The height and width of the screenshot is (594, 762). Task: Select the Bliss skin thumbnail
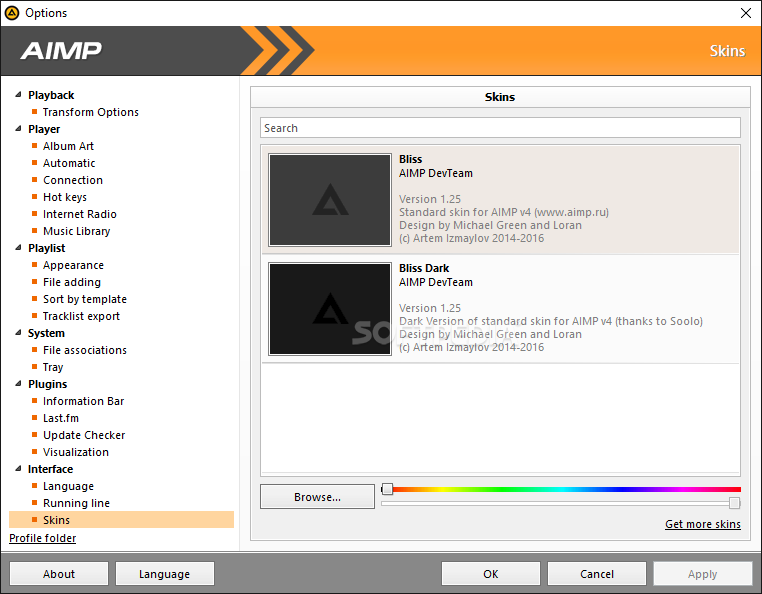point(330,200)
